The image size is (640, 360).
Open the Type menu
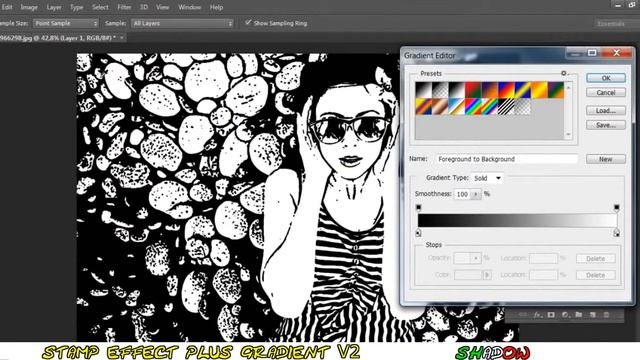pyautogui.click(x=76, y=7)
